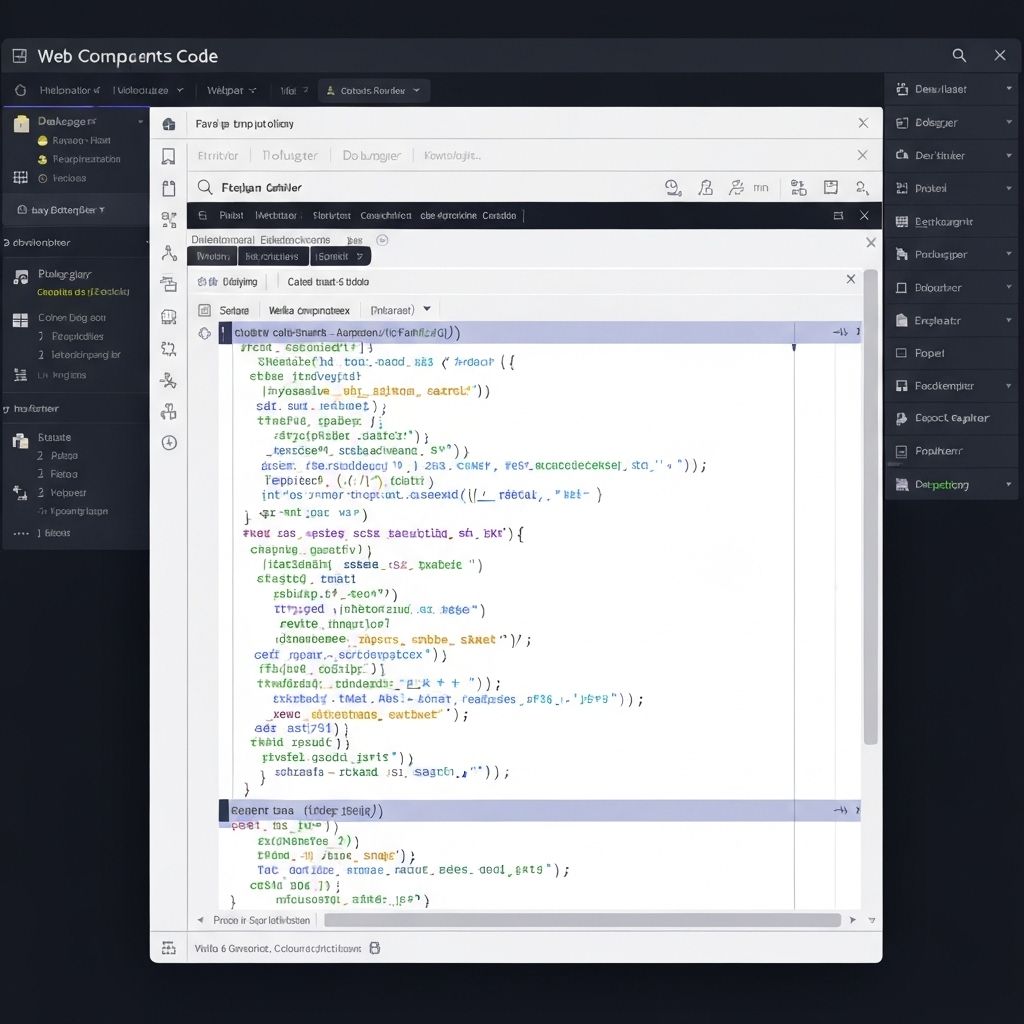Click the Popel button in right sidebar
The image size is (1024, 1024).
pyautogui.click(x=950, y=353)
